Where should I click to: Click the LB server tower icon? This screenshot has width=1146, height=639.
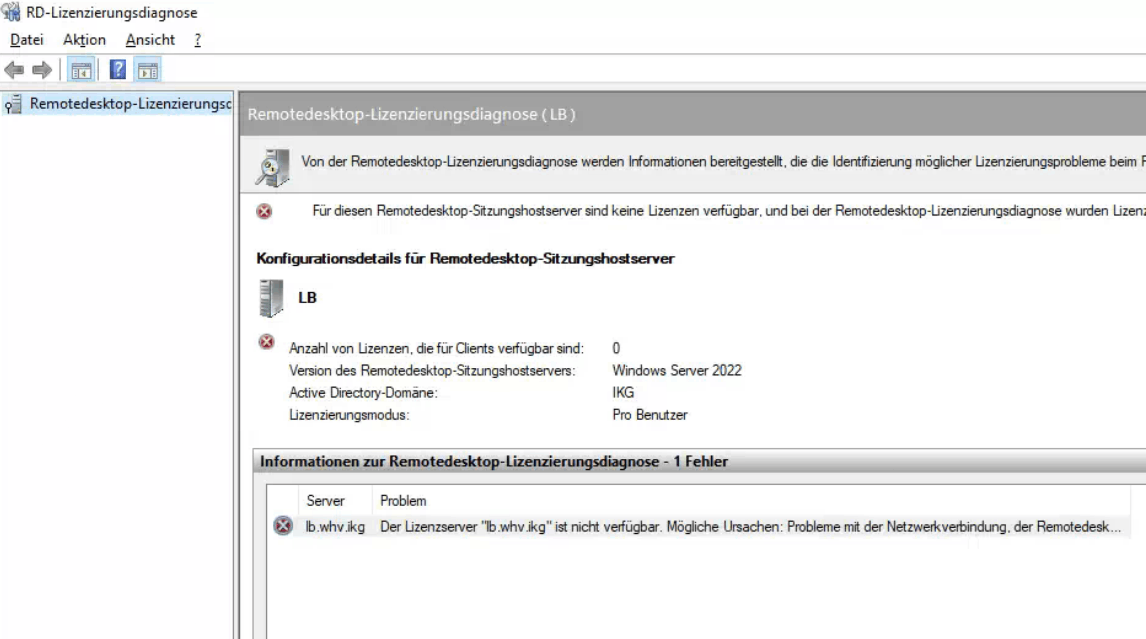point(271,298)
